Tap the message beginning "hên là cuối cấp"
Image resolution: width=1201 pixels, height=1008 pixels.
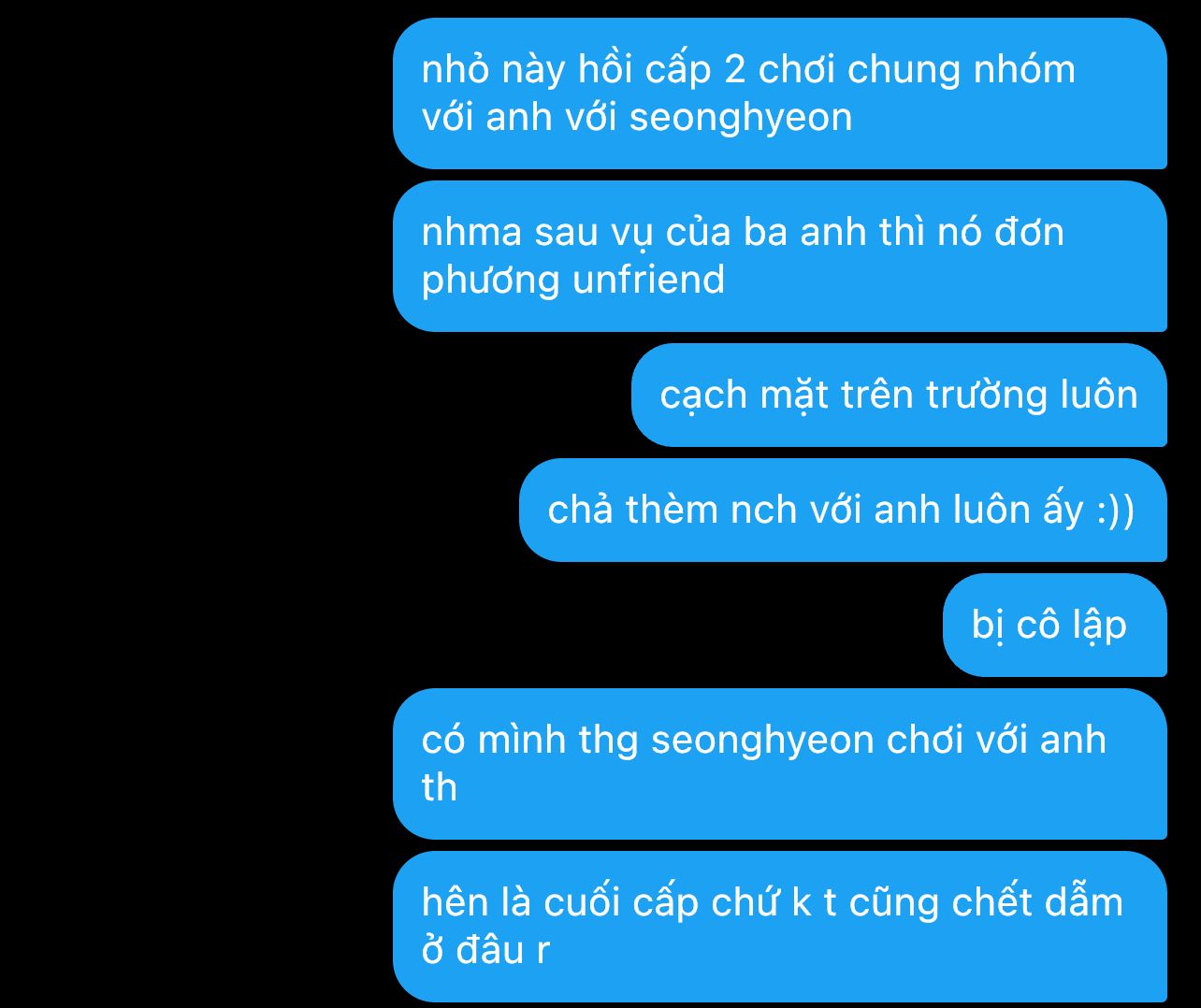click(x=779, y=927)
